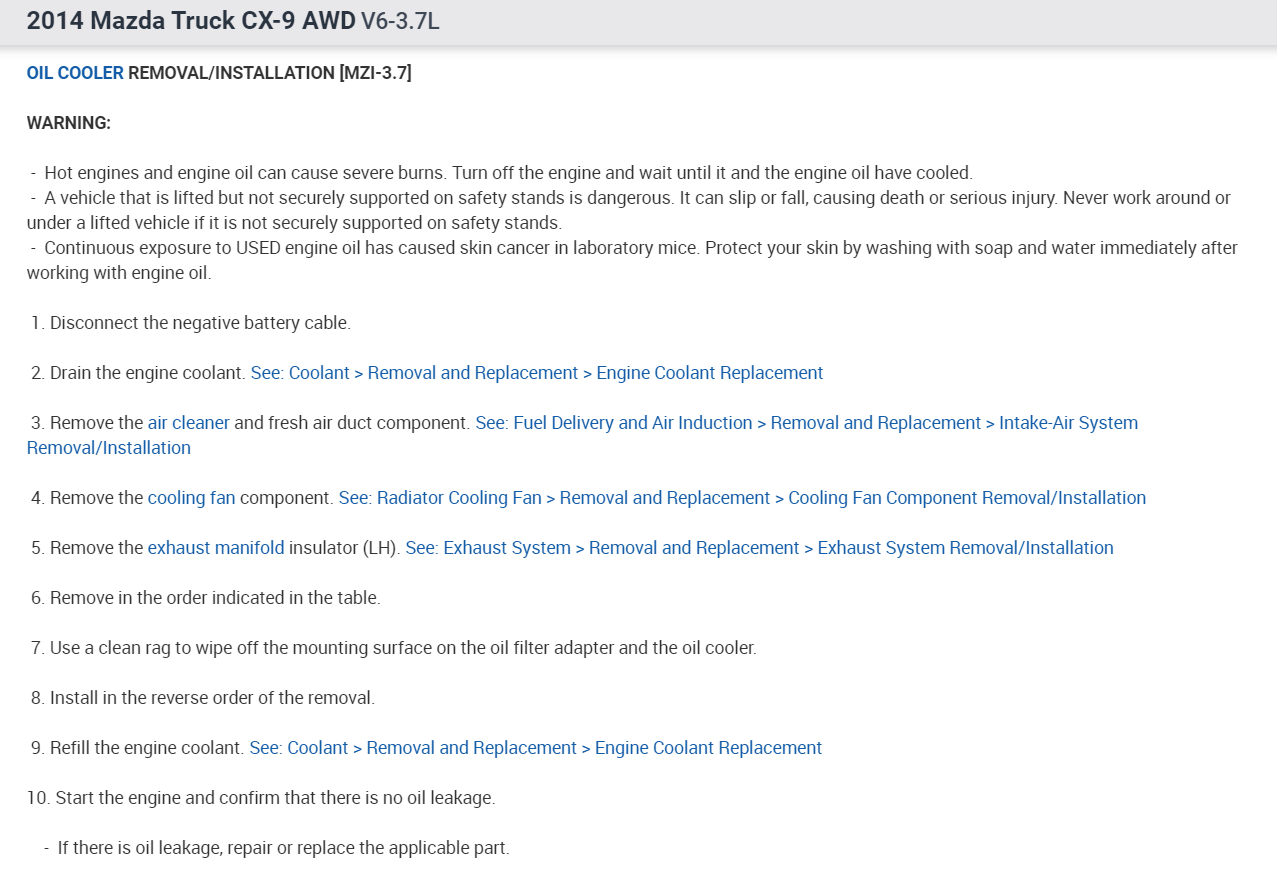Screen dimensions: 1277x878
Task: Open Engine Coolant Replacement link in step 9
Action: point(536,748)
